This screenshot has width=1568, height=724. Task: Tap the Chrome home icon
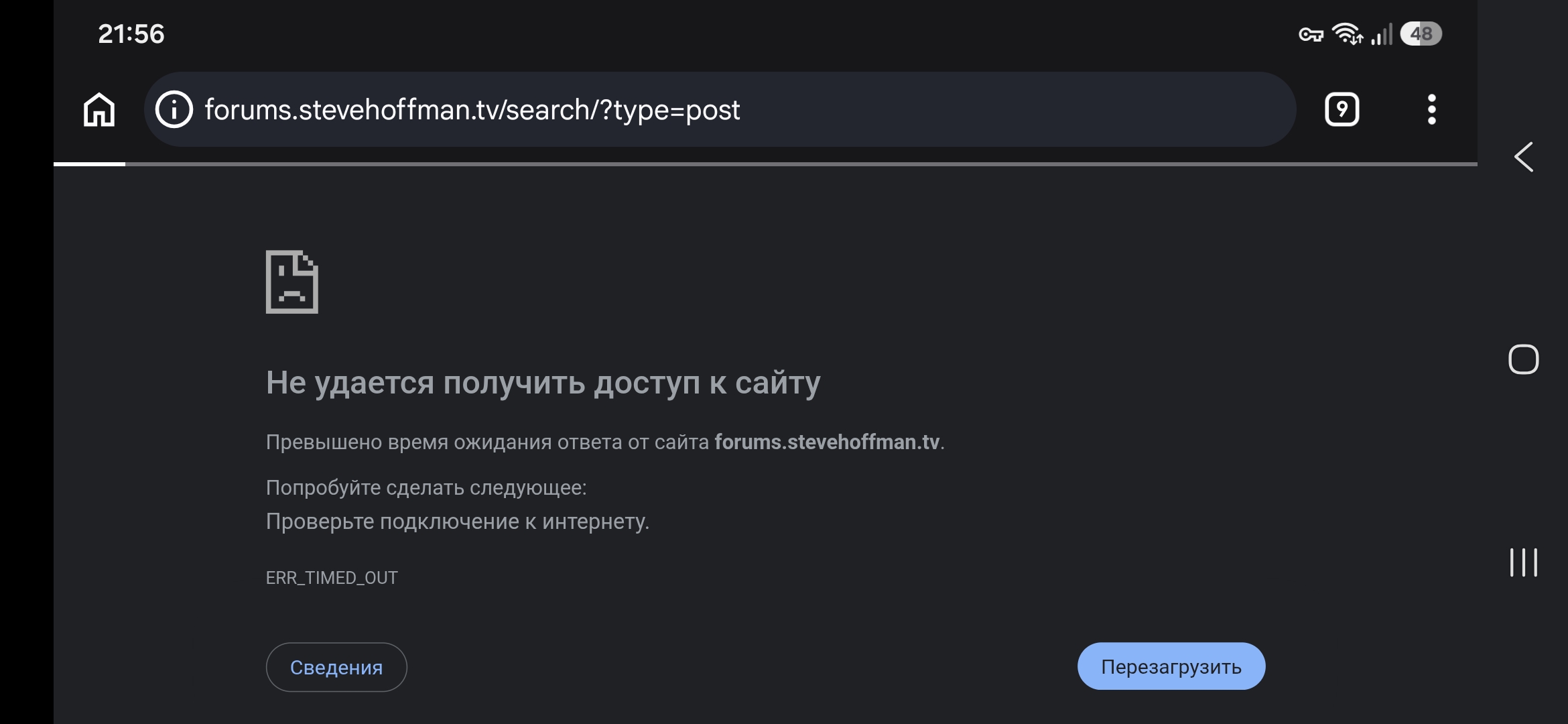pos(99,109)
